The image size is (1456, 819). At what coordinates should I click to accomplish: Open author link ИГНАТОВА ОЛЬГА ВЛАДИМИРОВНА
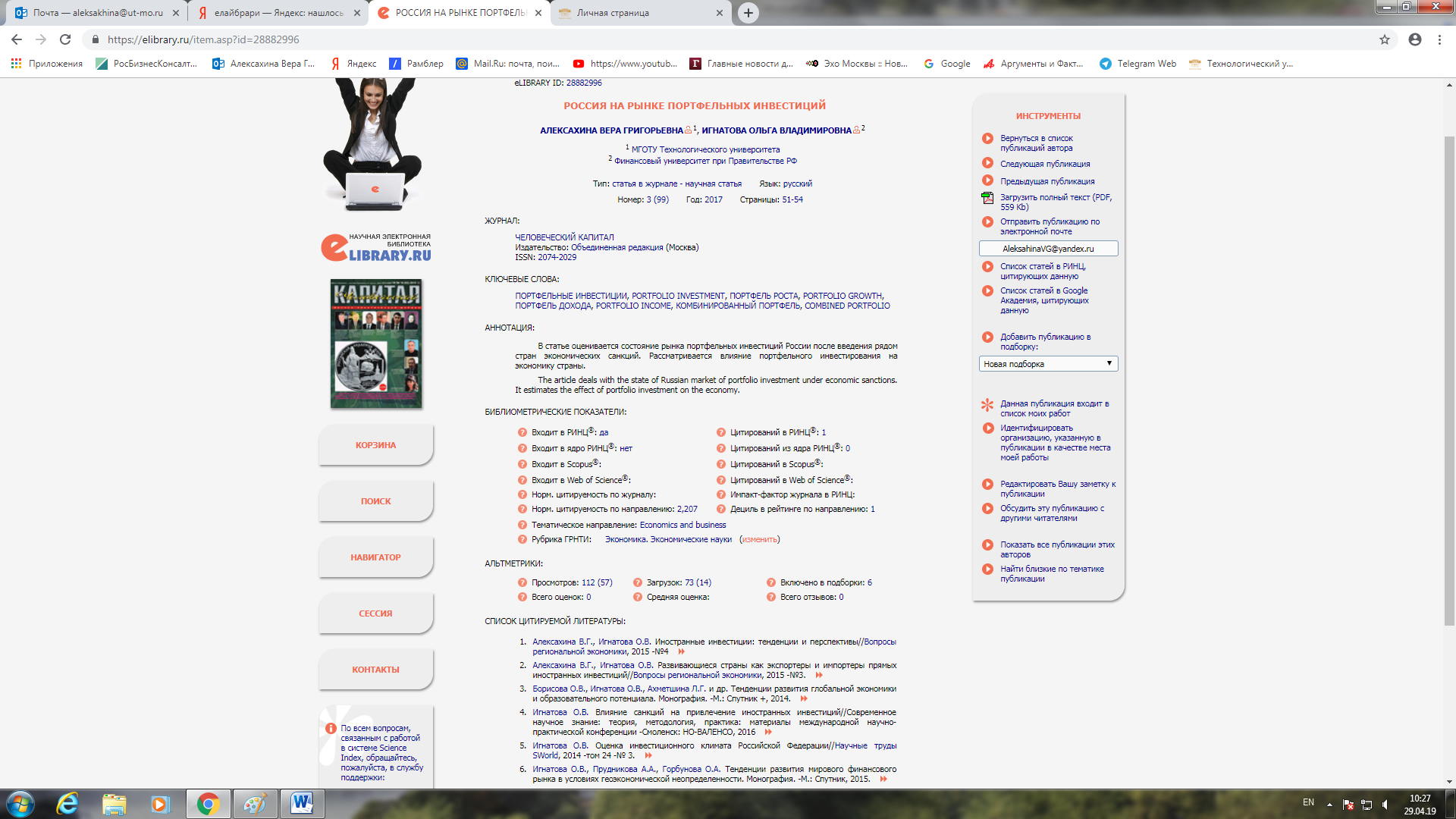[777, 130]
